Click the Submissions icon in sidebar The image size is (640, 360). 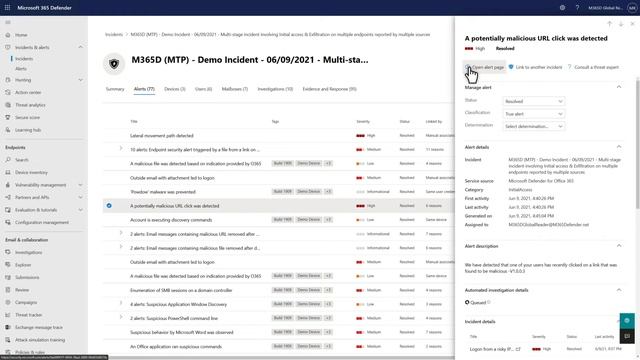click(8, 277)
